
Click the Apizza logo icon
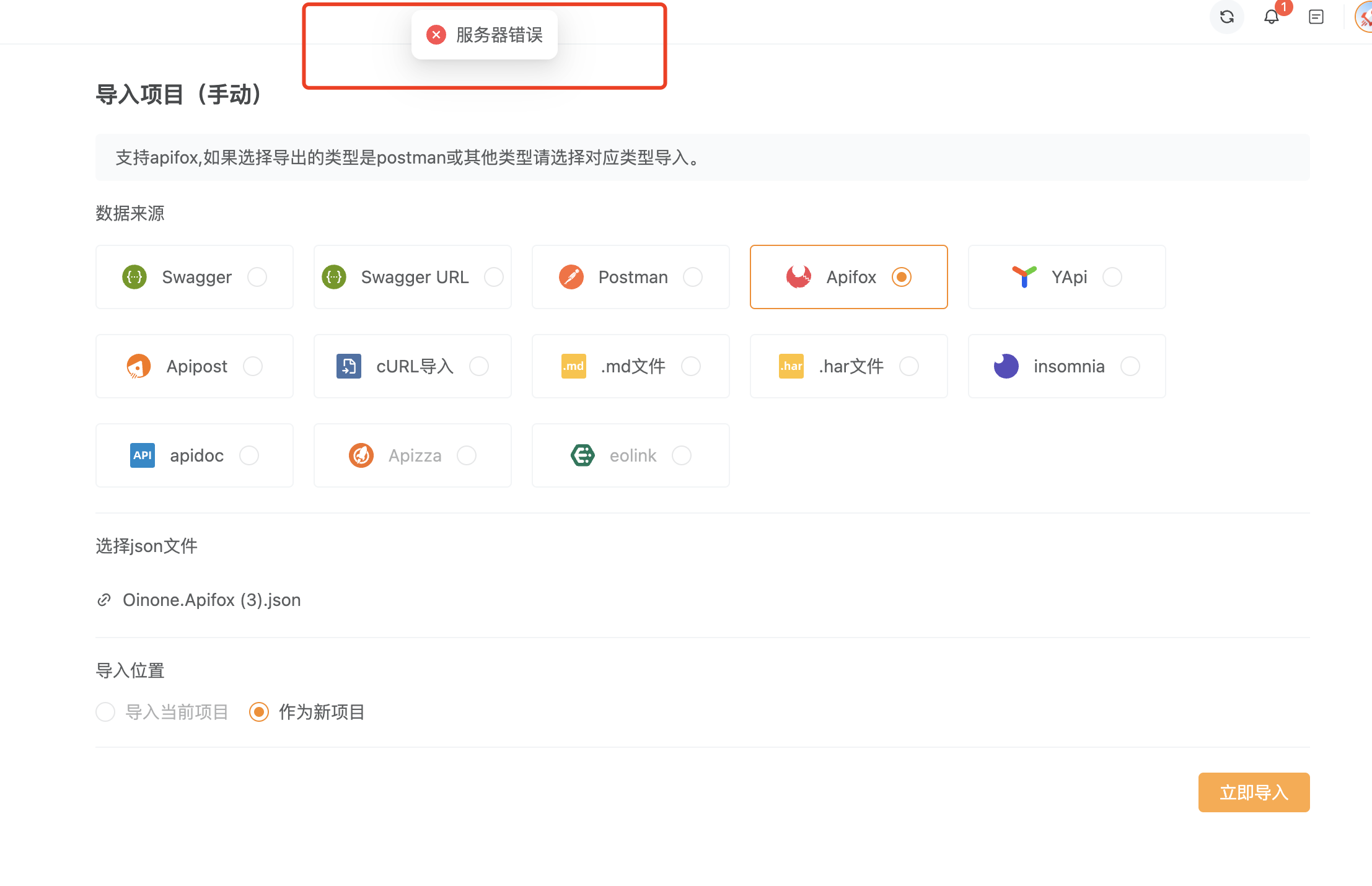(361, 455)
